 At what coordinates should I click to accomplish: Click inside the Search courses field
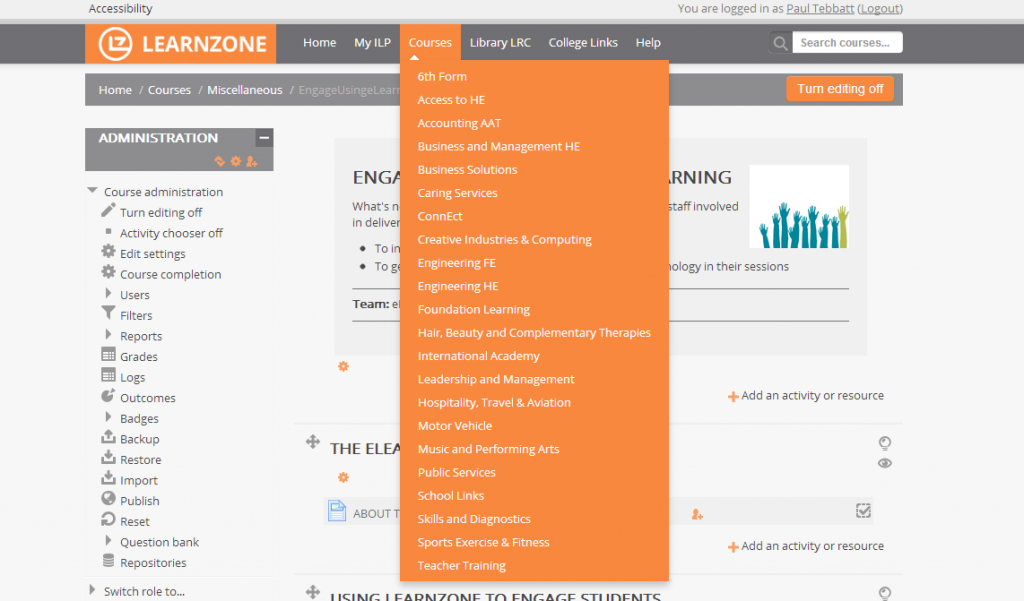pos(846,42)
